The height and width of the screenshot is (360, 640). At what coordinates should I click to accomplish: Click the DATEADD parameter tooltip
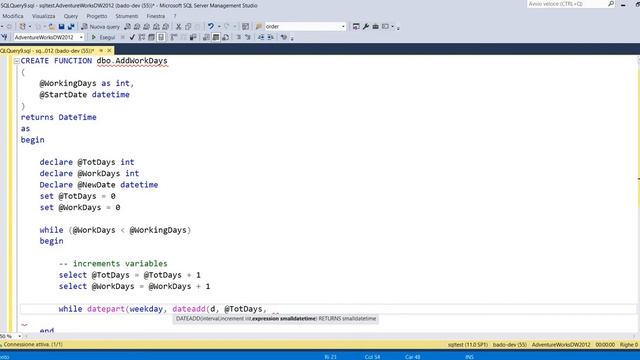tap(276, 318)
